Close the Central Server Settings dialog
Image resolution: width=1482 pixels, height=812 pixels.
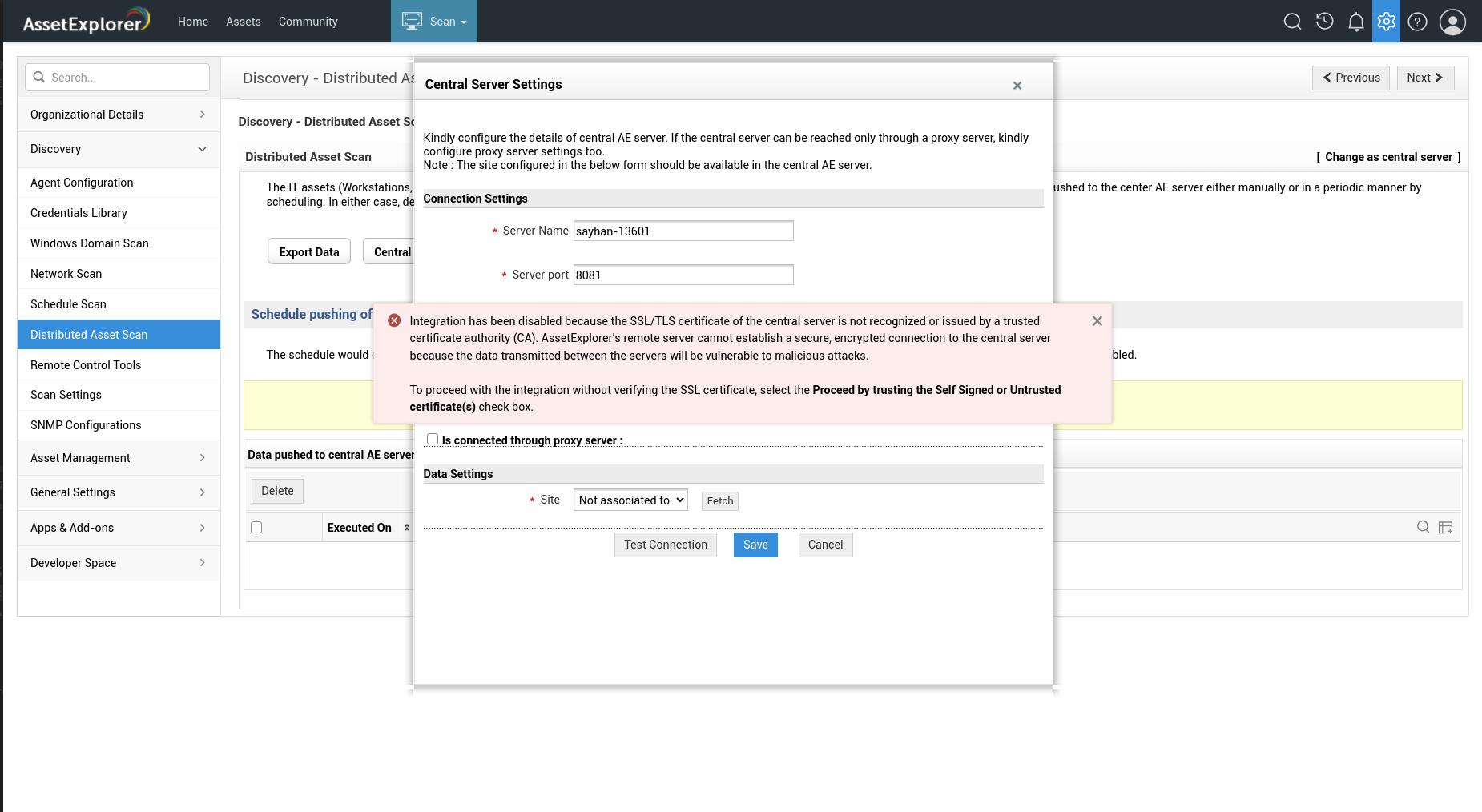click(x=1017, y=86)
